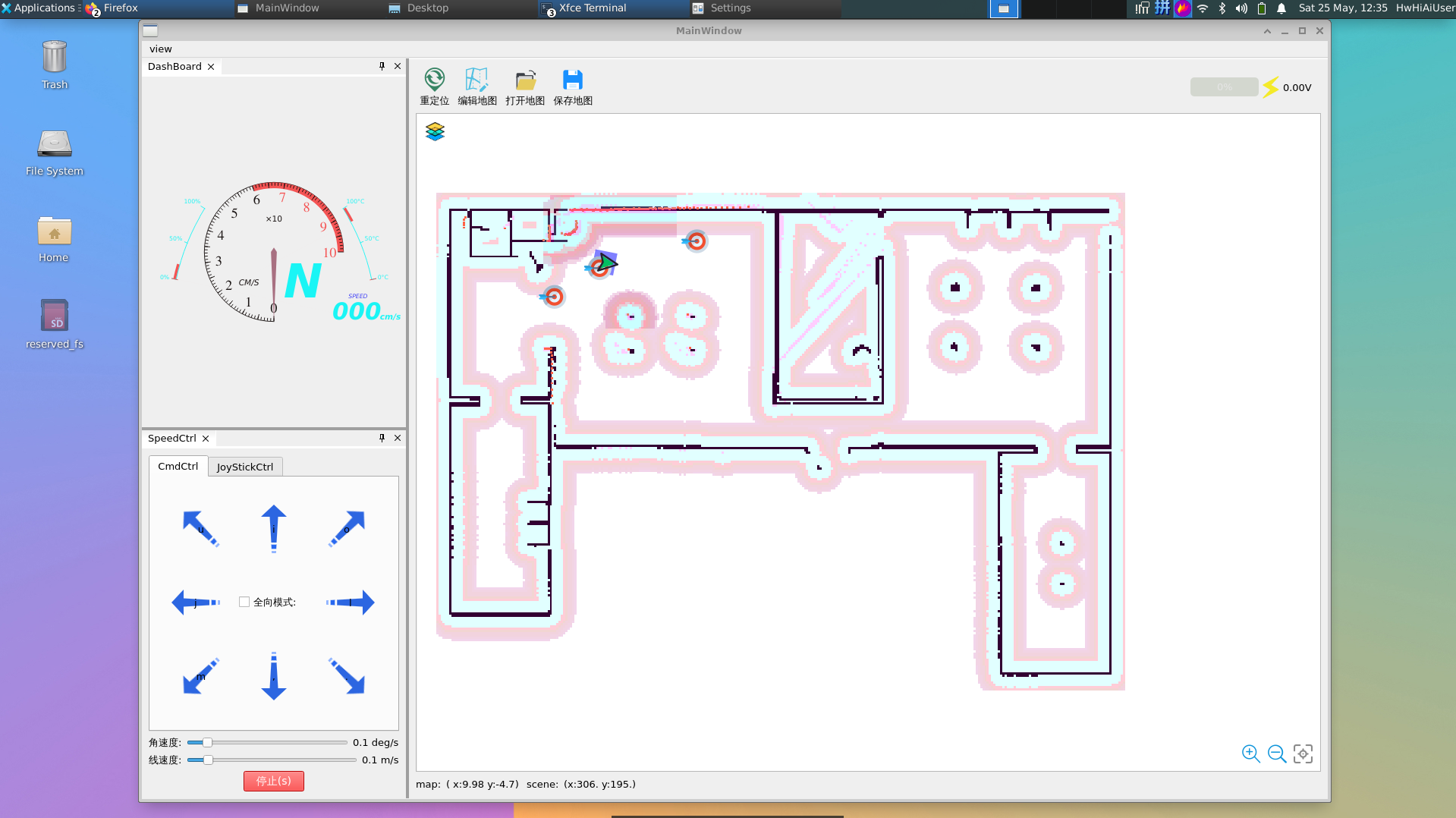
Task: Float the DashBoard panel with pin button
Action: (382, 66)
